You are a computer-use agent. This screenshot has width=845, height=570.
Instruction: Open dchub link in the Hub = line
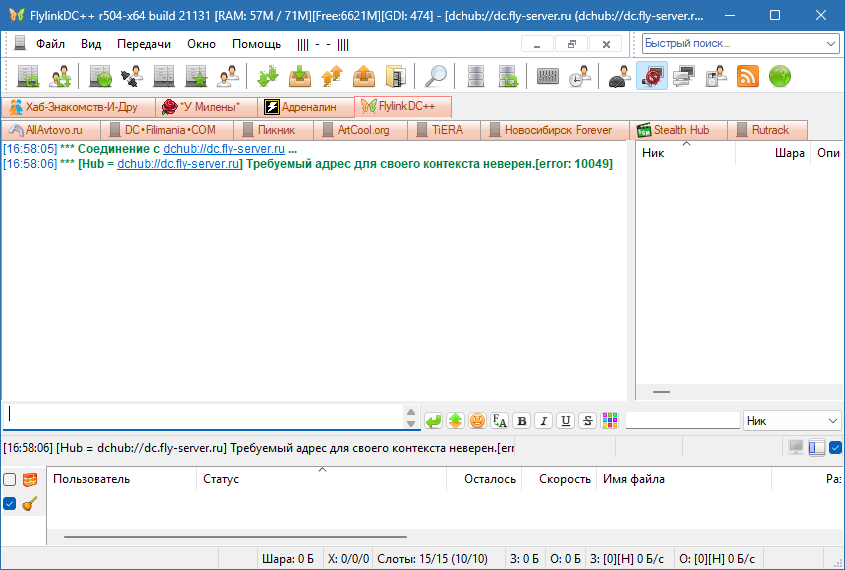(178, 164)
